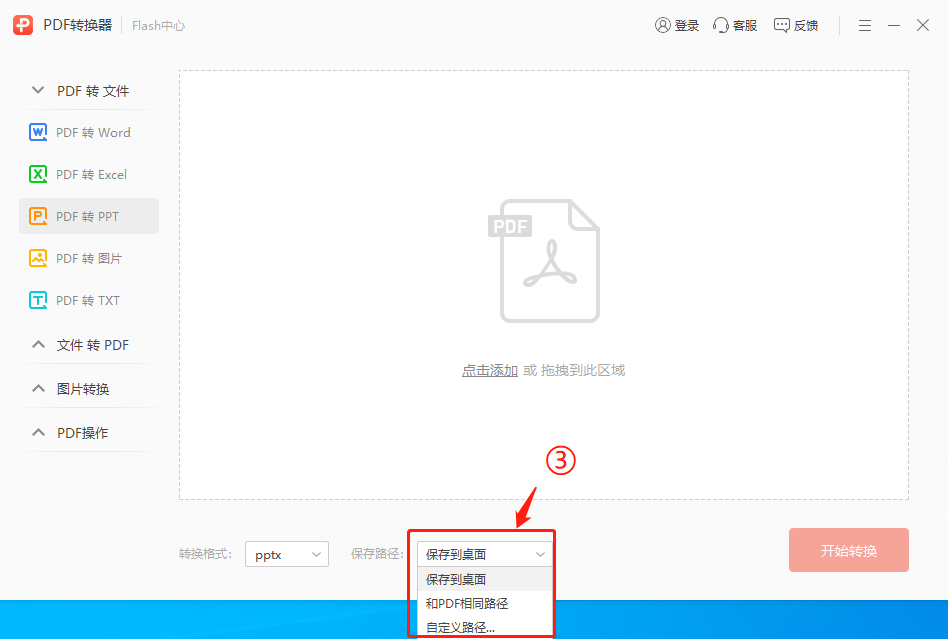Open 客服 customer service headset icon
Viewport: 948px width, 639px height.
pos(719,25)
